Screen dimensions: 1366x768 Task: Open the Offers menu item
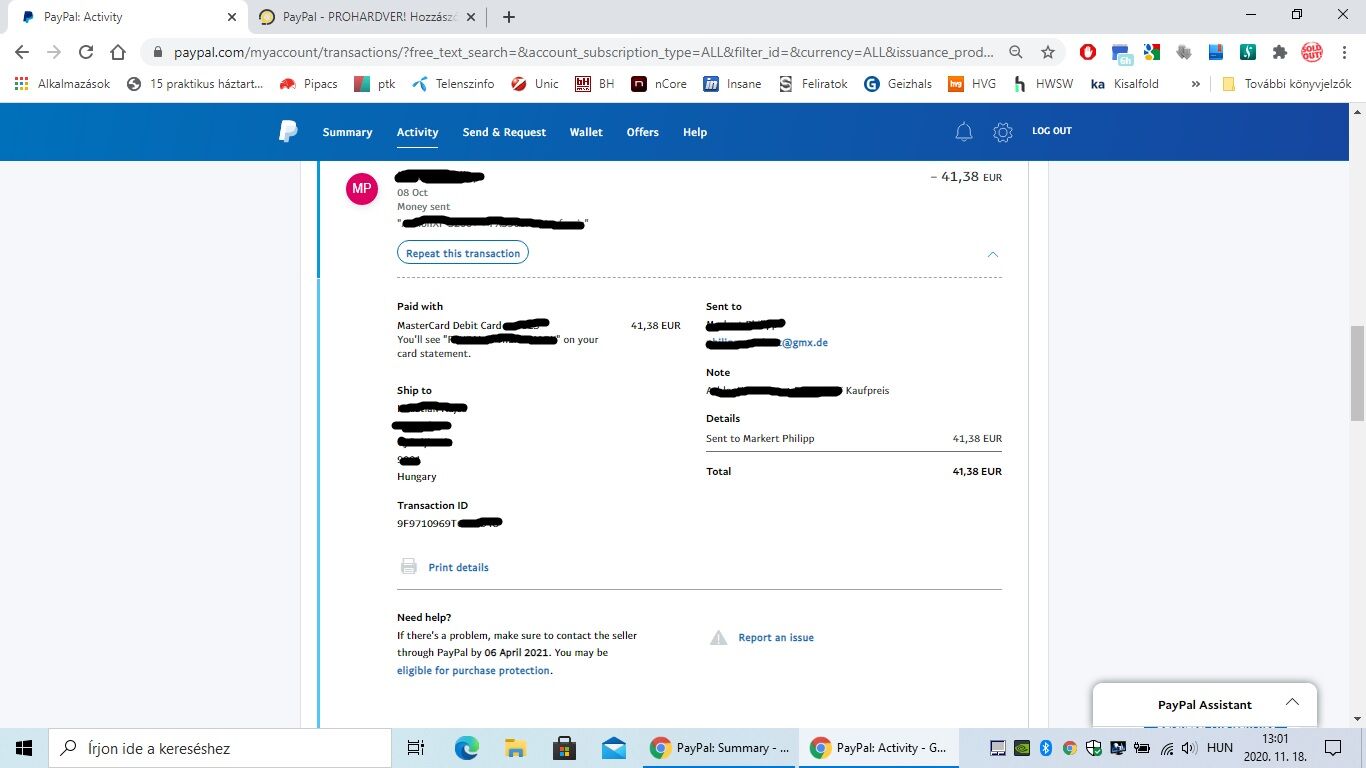pyautogui.click(x=643, y=132)
